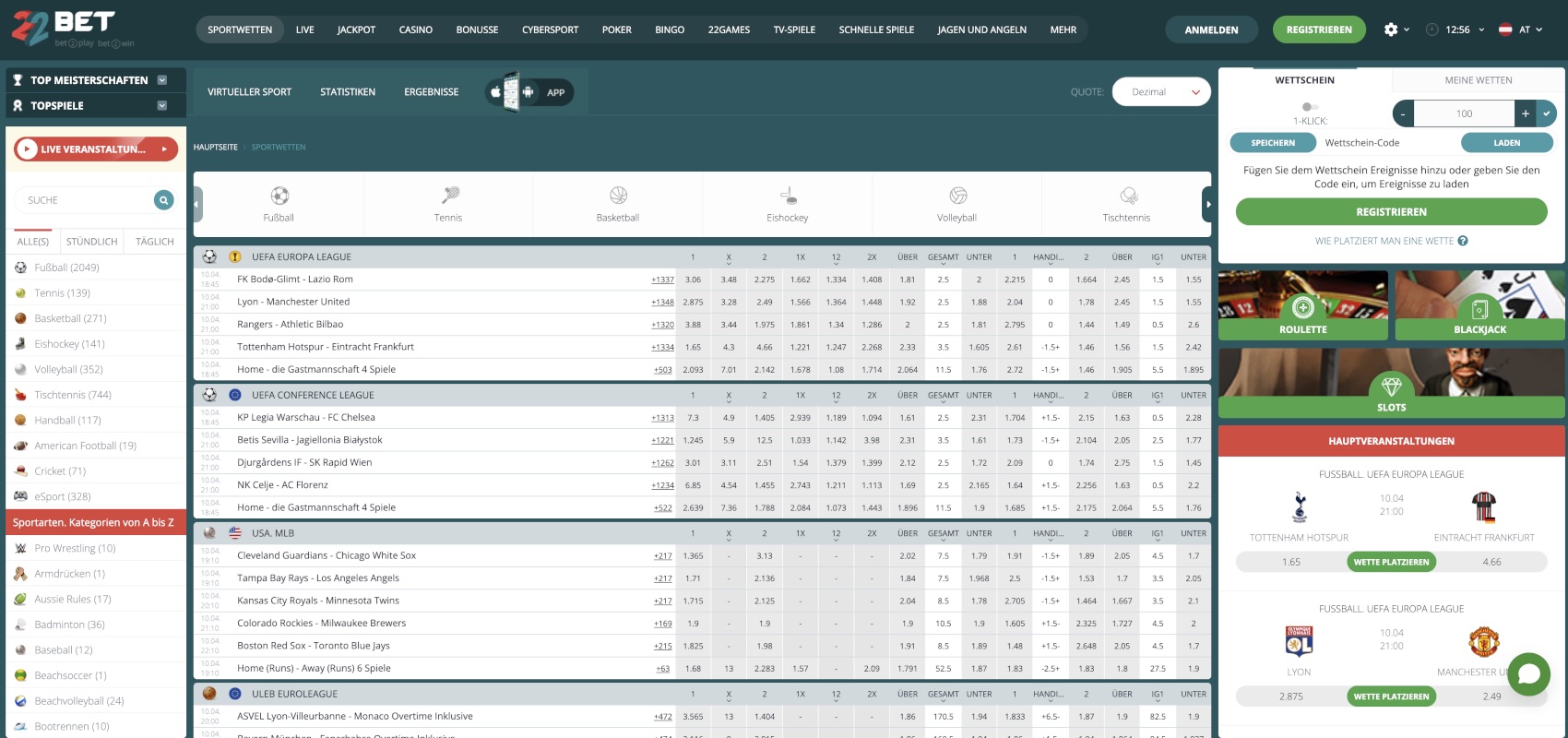
Task: Switch to the Stündlich filter tab
Action: pyautogui.click(x=92, y=242)
